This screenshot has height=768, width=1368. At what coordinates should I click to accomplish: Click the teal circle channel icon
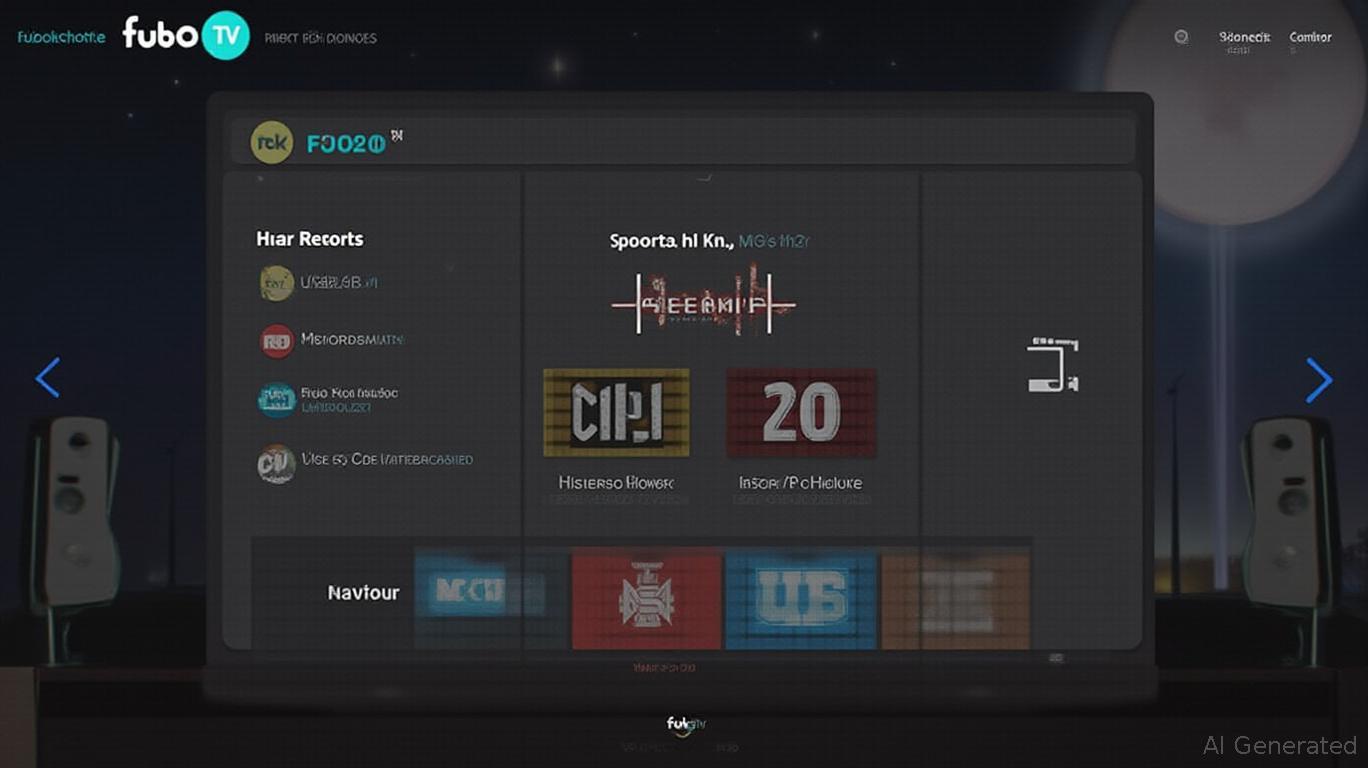coord(277,399)
